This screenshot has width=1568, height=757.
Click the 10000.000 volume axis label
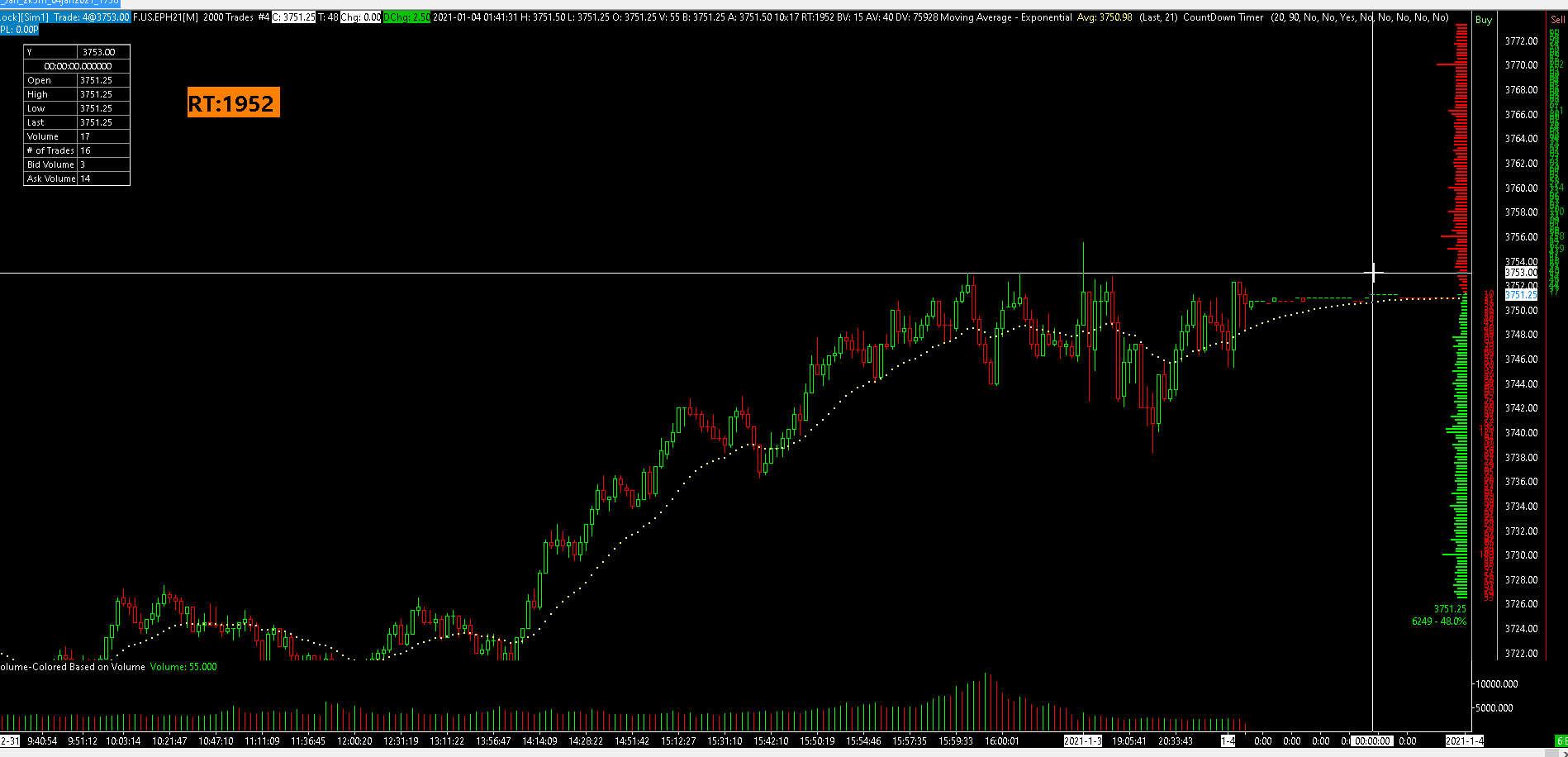1497,684
